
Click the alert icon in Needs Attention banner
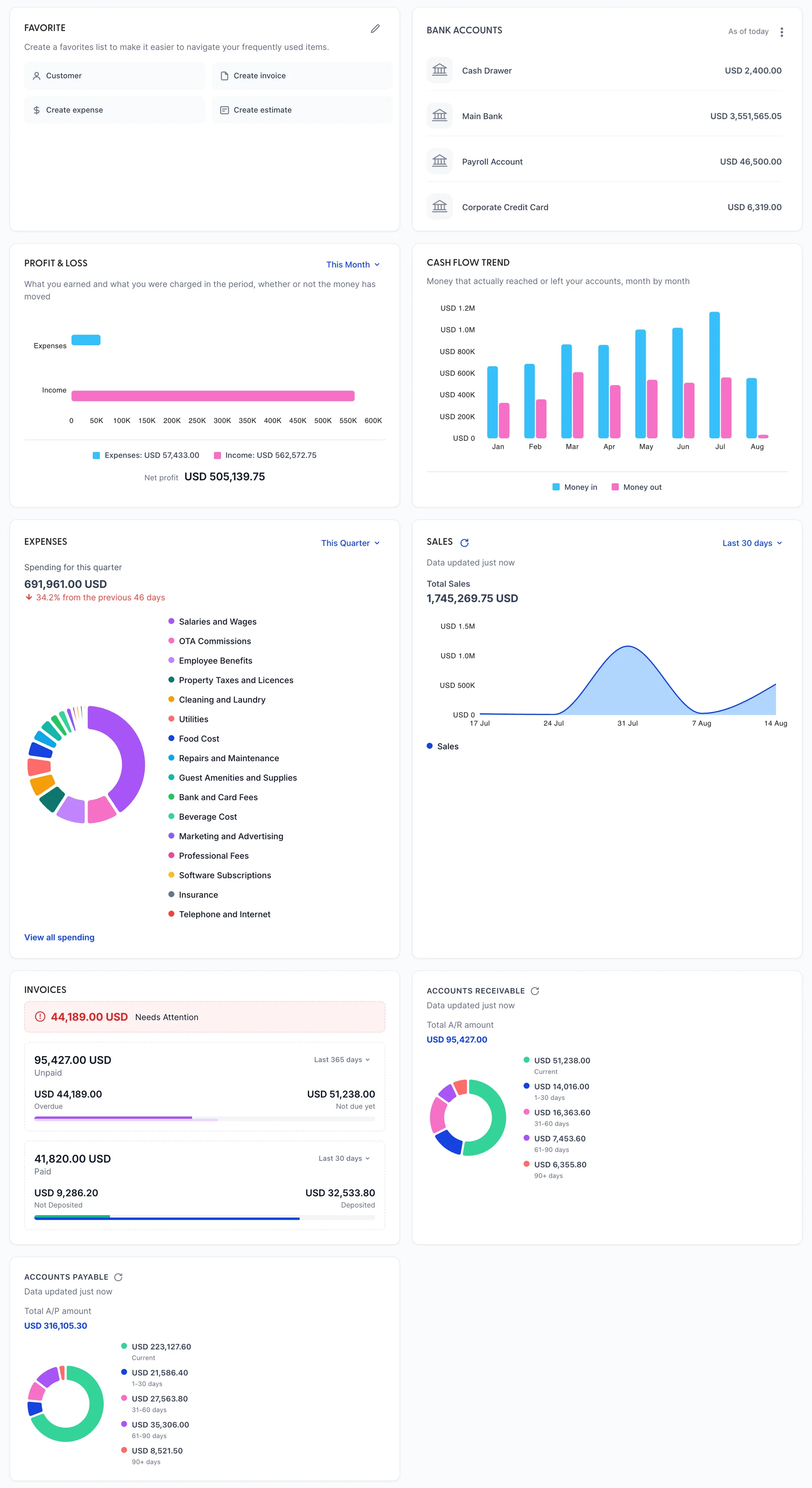click(40, 1017)
